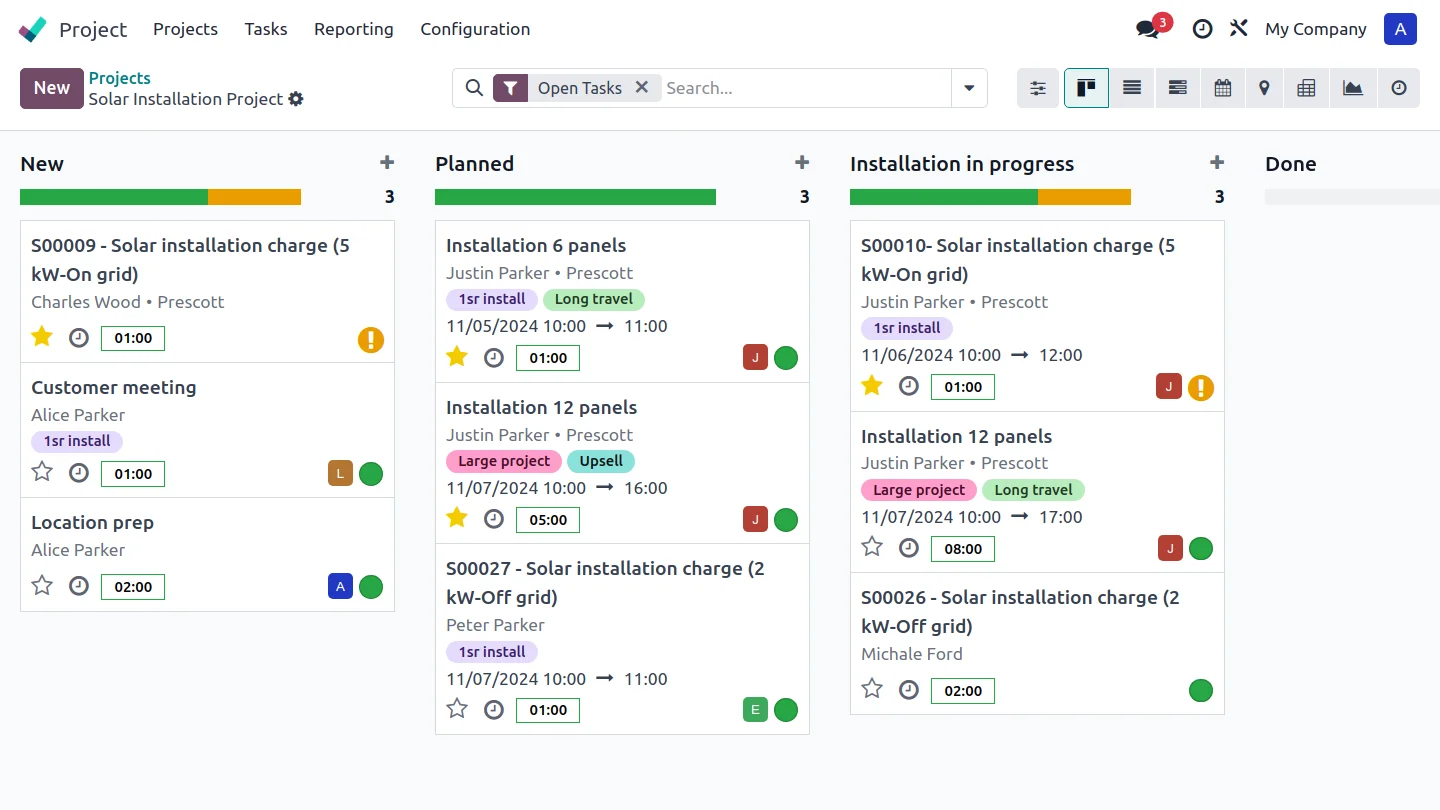Star the Customer meeting task
The width and height of the screenshot is (1440, 810).
(42, 472)
